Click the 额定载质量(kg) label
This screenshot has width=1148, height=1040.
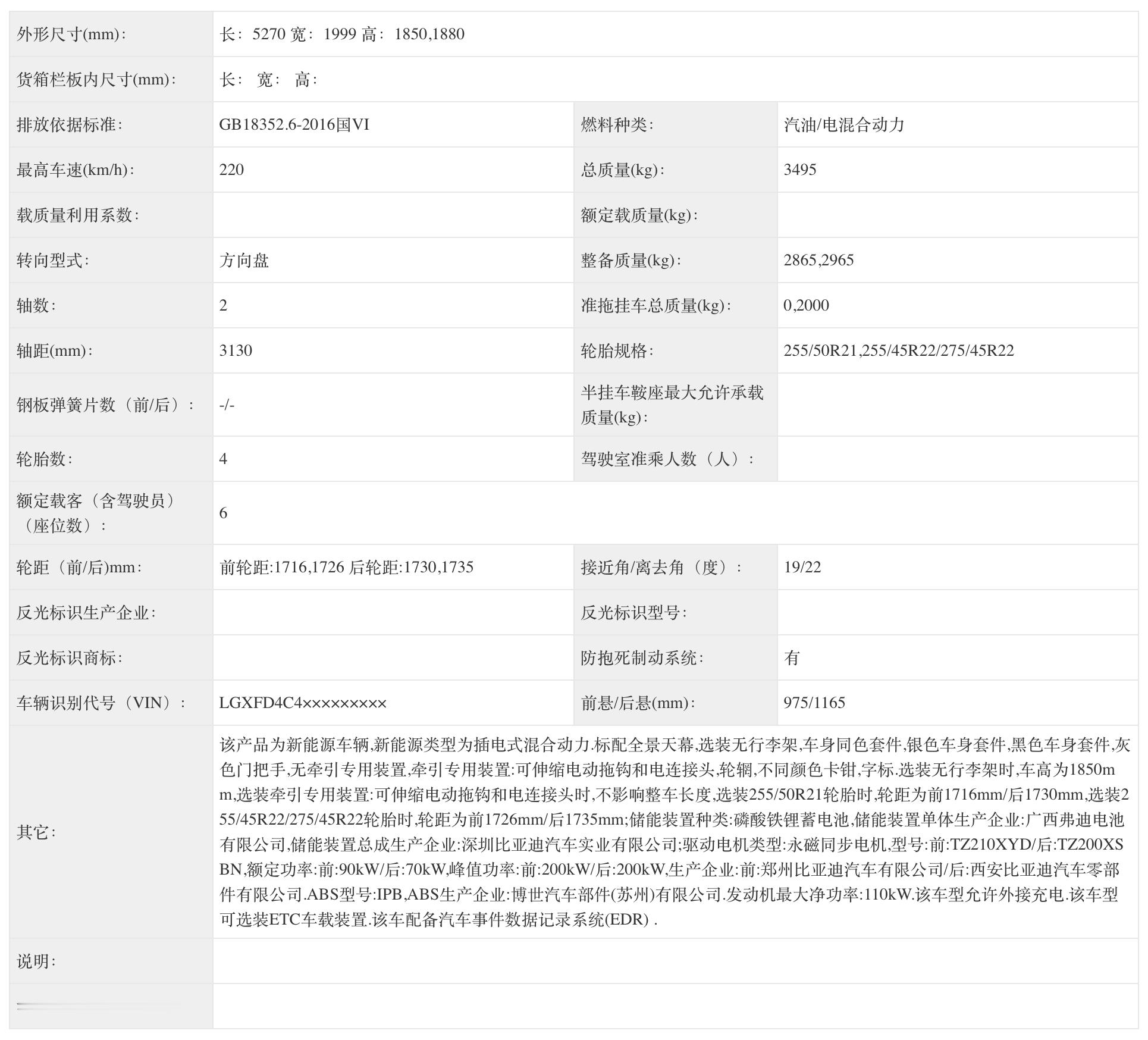[639, 215]
